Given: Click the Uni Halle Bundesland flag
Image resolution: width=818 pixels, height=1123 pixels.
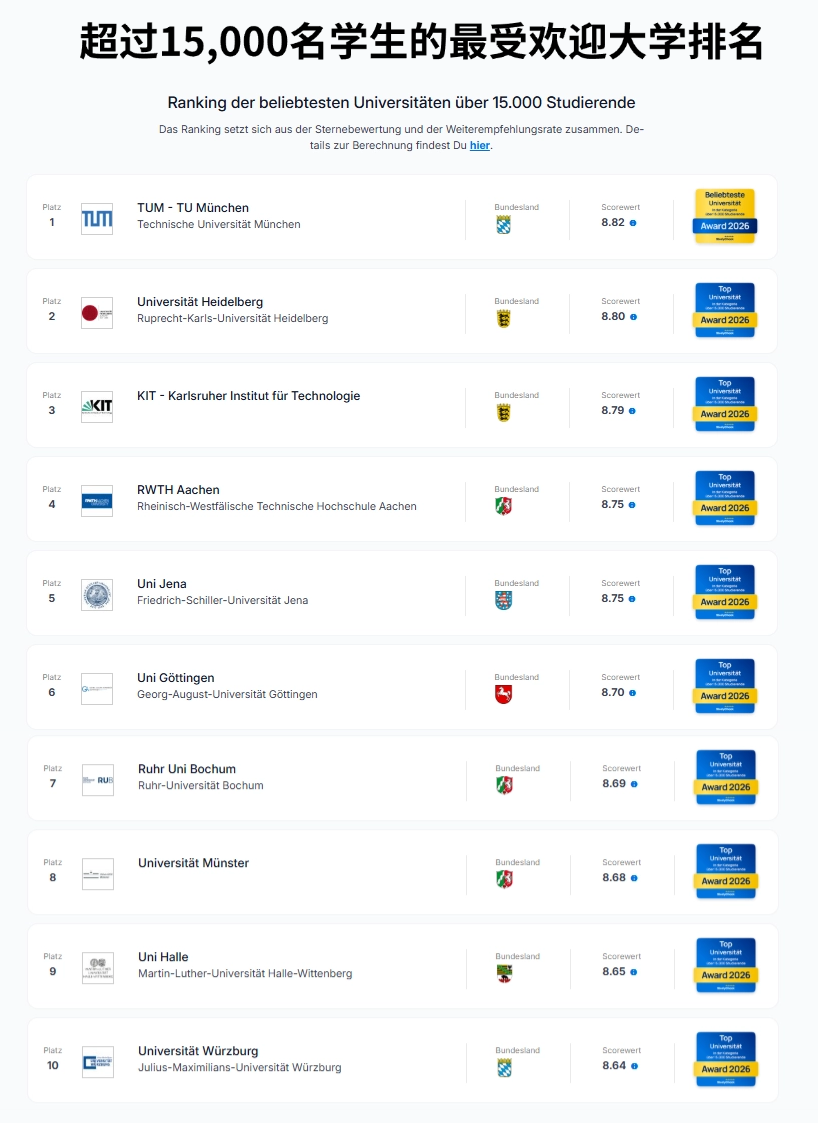Looking at the screenshot, I should 504,974.
